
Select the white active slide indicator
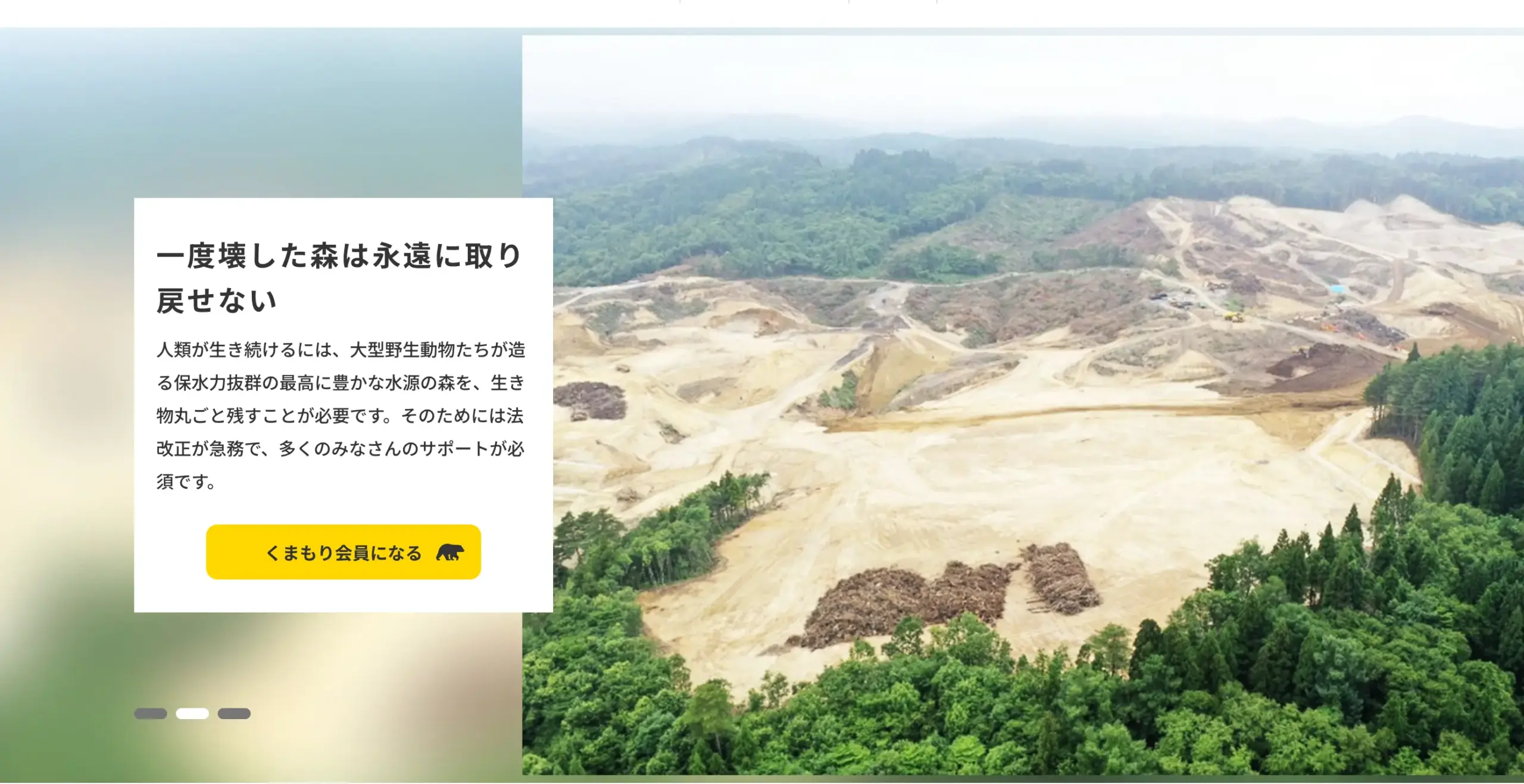(192, 713)
